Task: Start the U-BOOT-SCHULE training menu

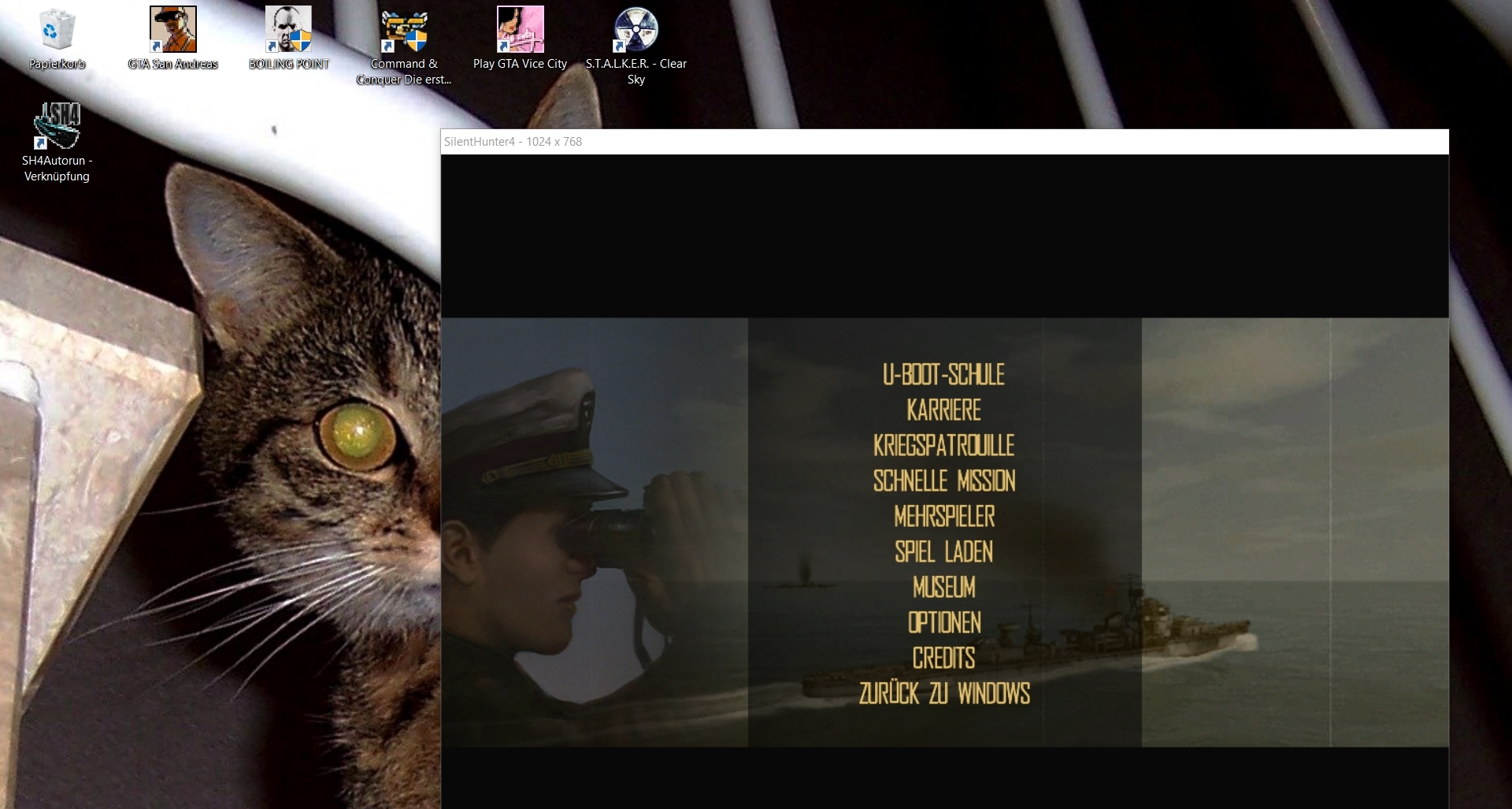Action: click(x=943, y=375)
